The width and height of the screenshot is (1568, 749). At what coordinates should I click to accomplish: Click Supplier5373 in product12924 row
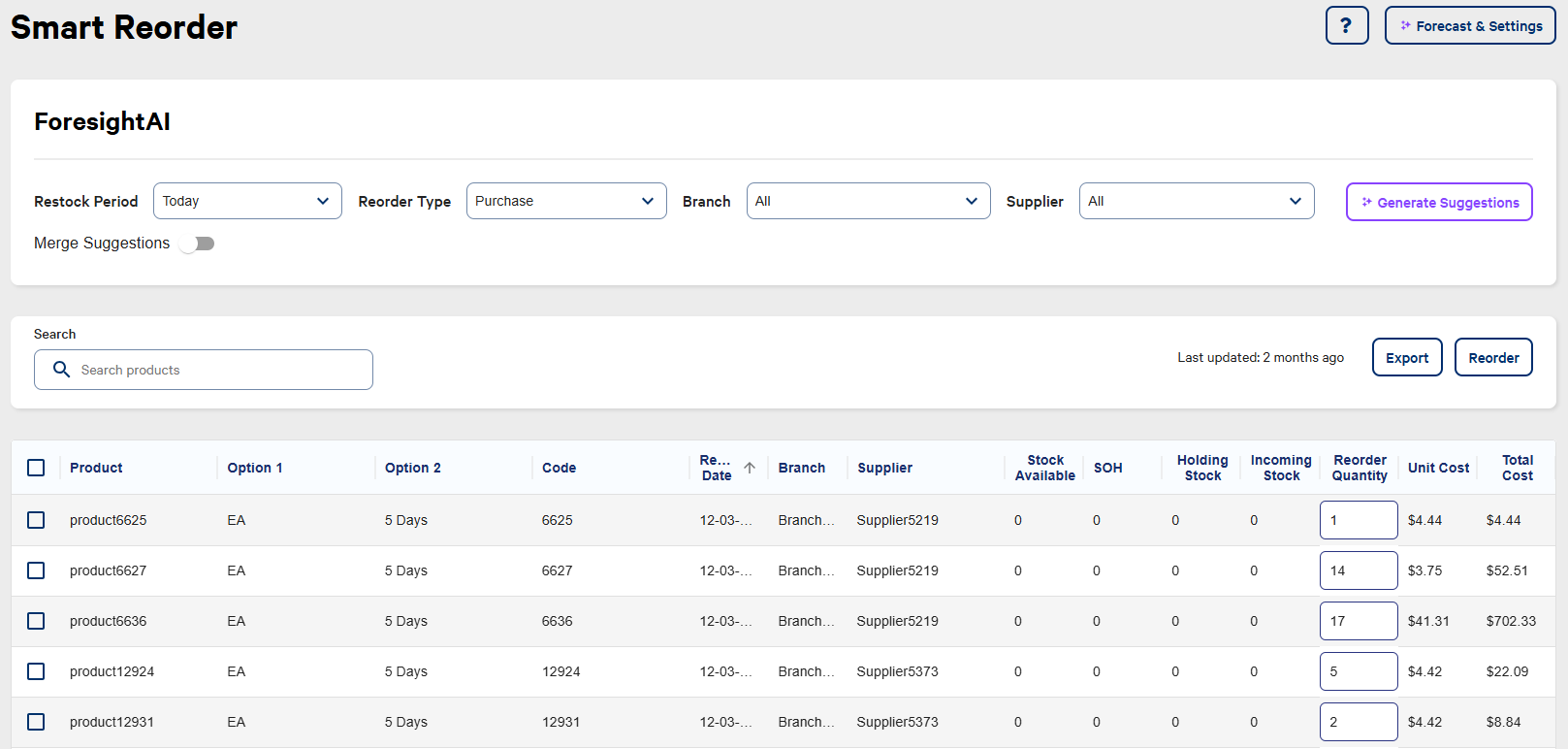(898, 671)
